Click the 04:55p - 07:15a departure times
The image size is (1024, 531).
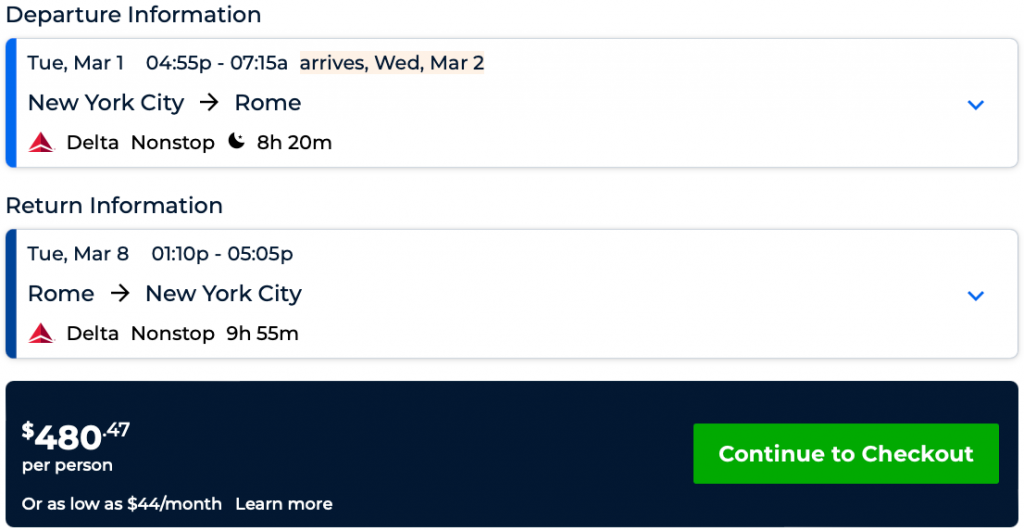click(217, 63)
